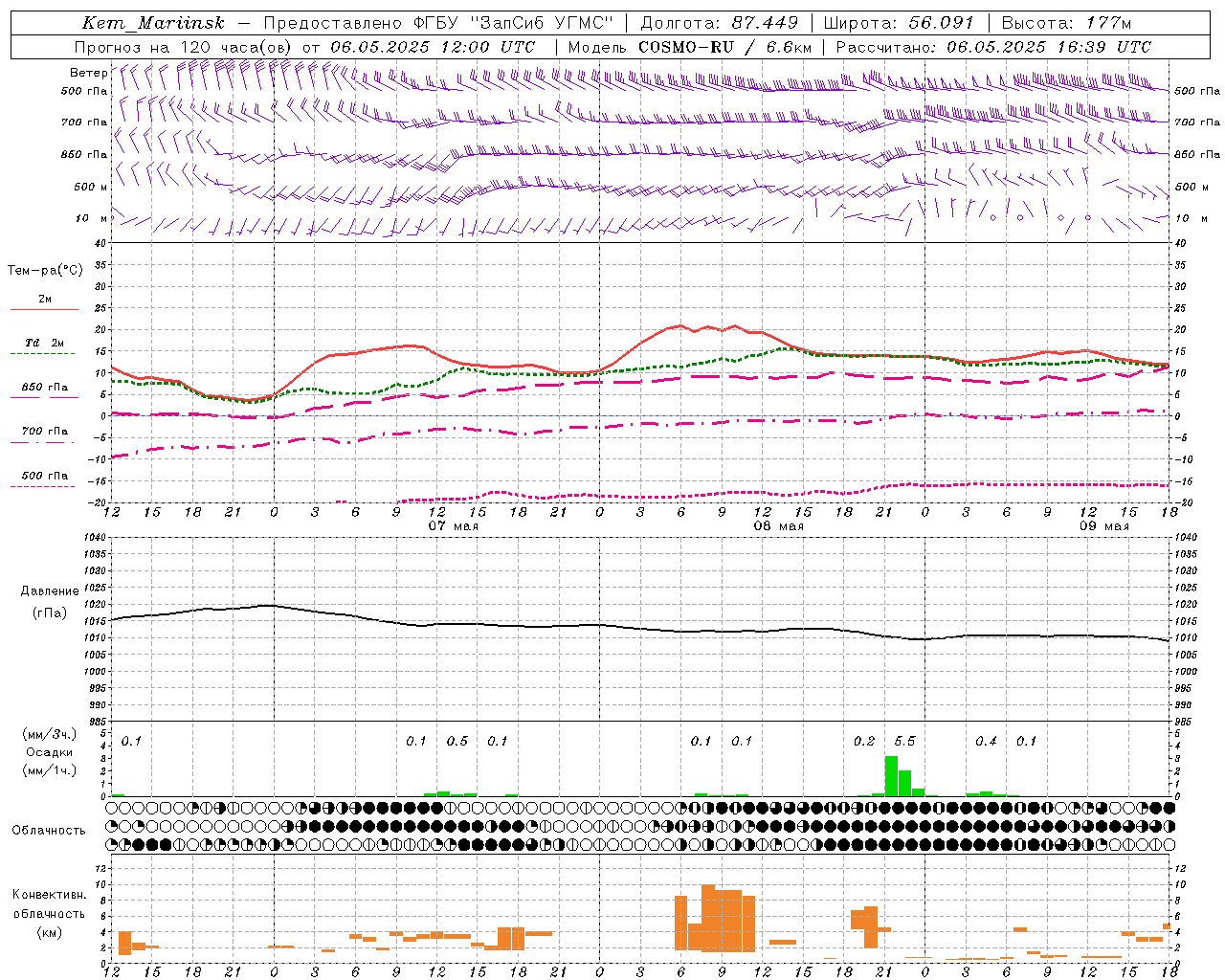
Task: Click the 0.5 precipitation total
Action: pyautogui.click(x=457, y=742)
